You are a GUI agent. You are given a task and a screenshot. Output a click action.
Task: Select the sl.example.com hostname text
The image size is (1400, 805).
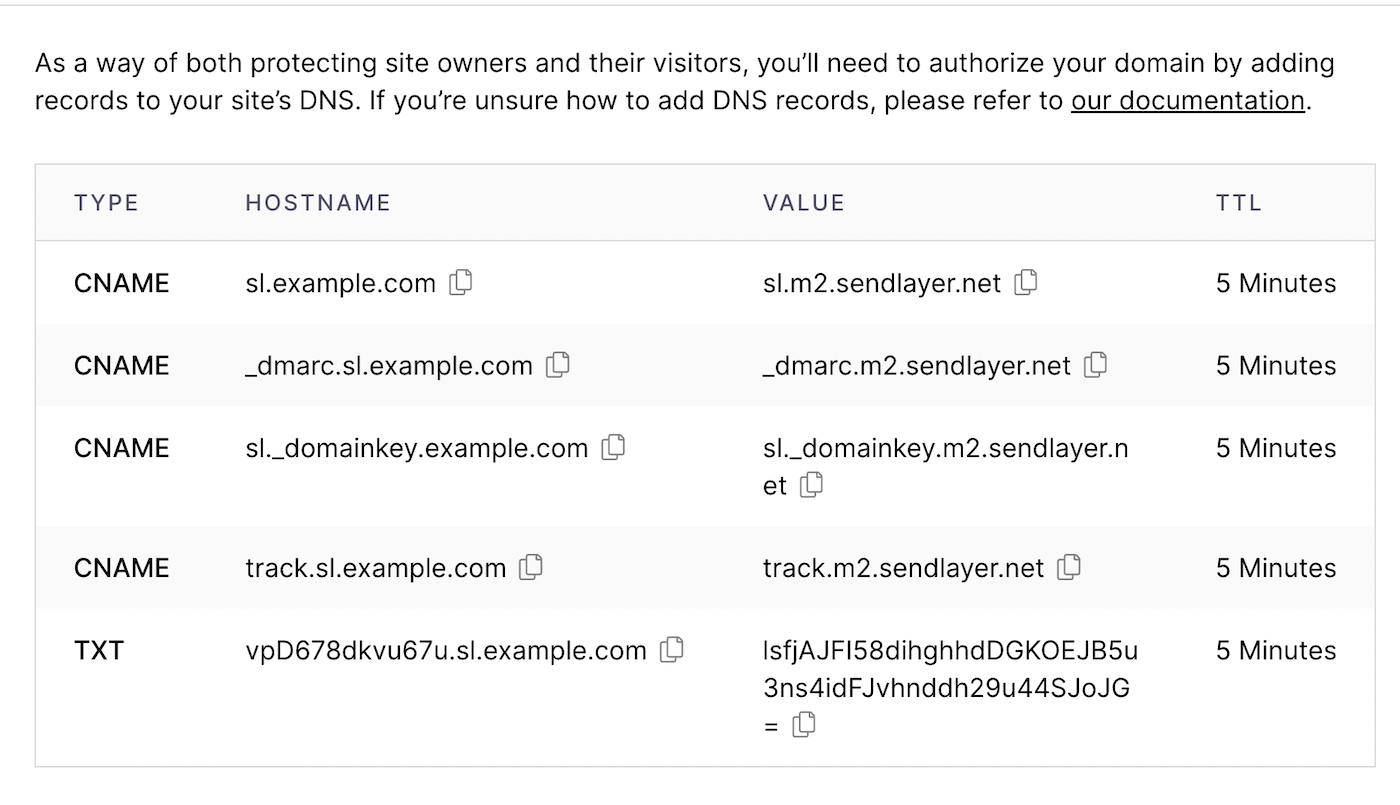[340, 284]
